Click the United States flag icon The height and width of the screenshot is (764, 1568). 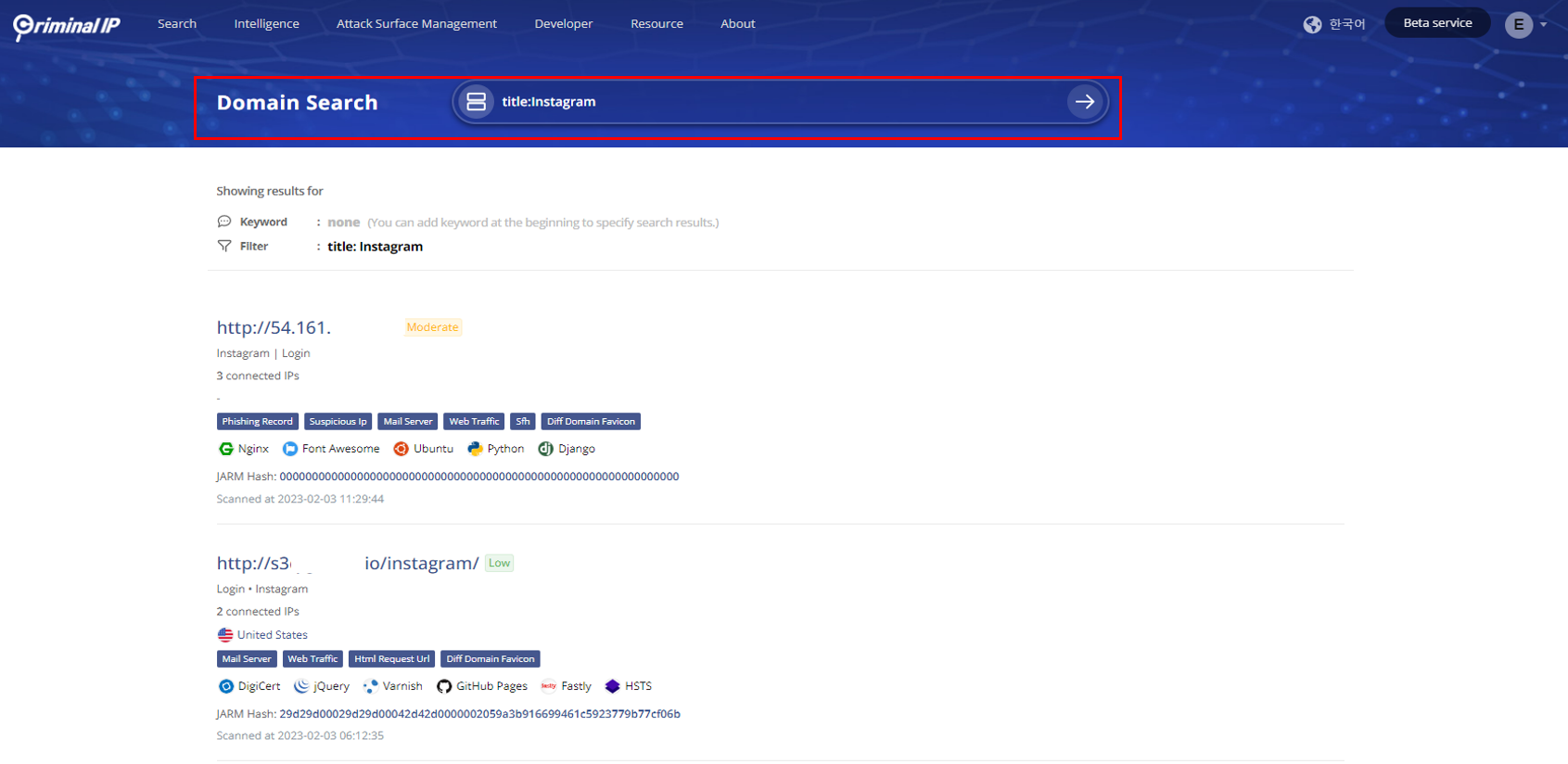coord(225,635)
